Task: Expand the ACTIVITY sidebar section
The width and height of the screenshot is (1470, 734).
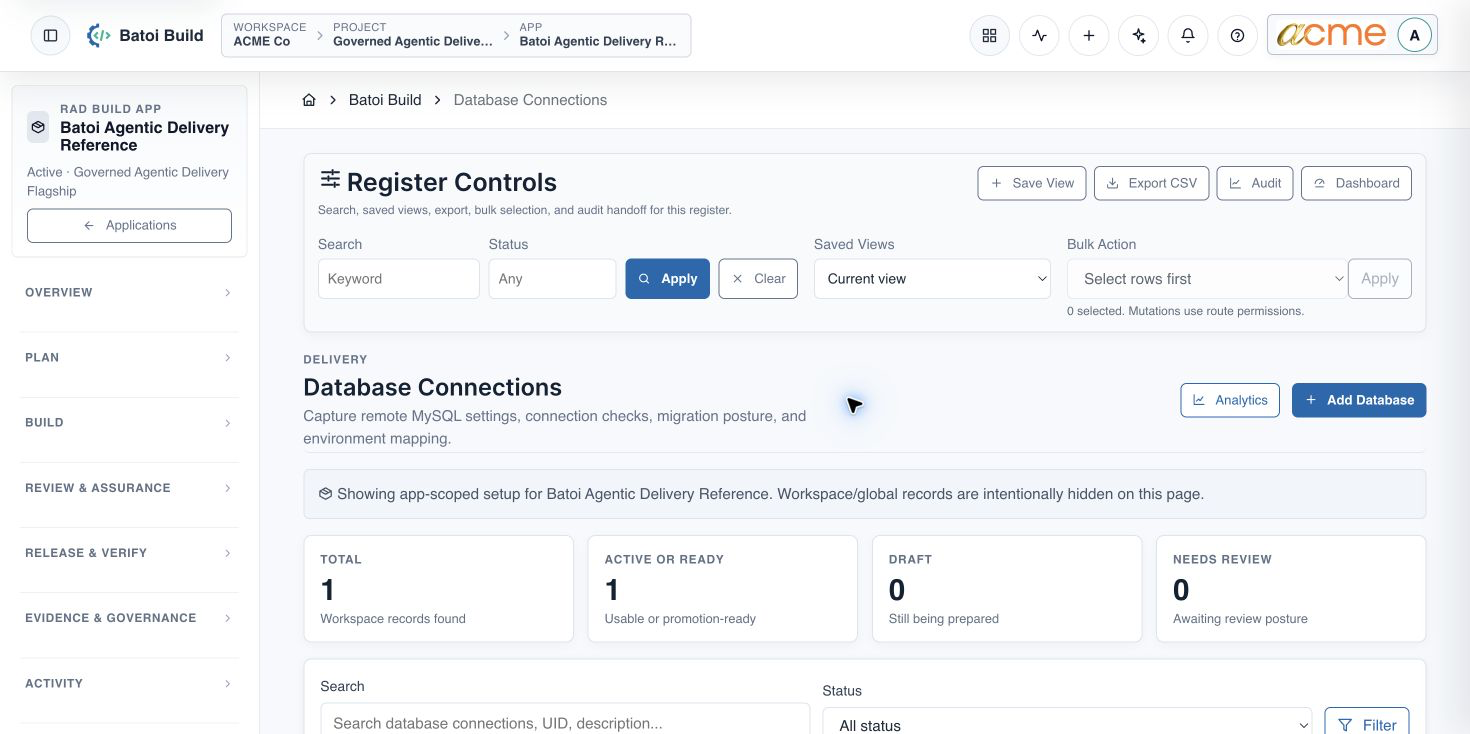Action: (129, 684)
